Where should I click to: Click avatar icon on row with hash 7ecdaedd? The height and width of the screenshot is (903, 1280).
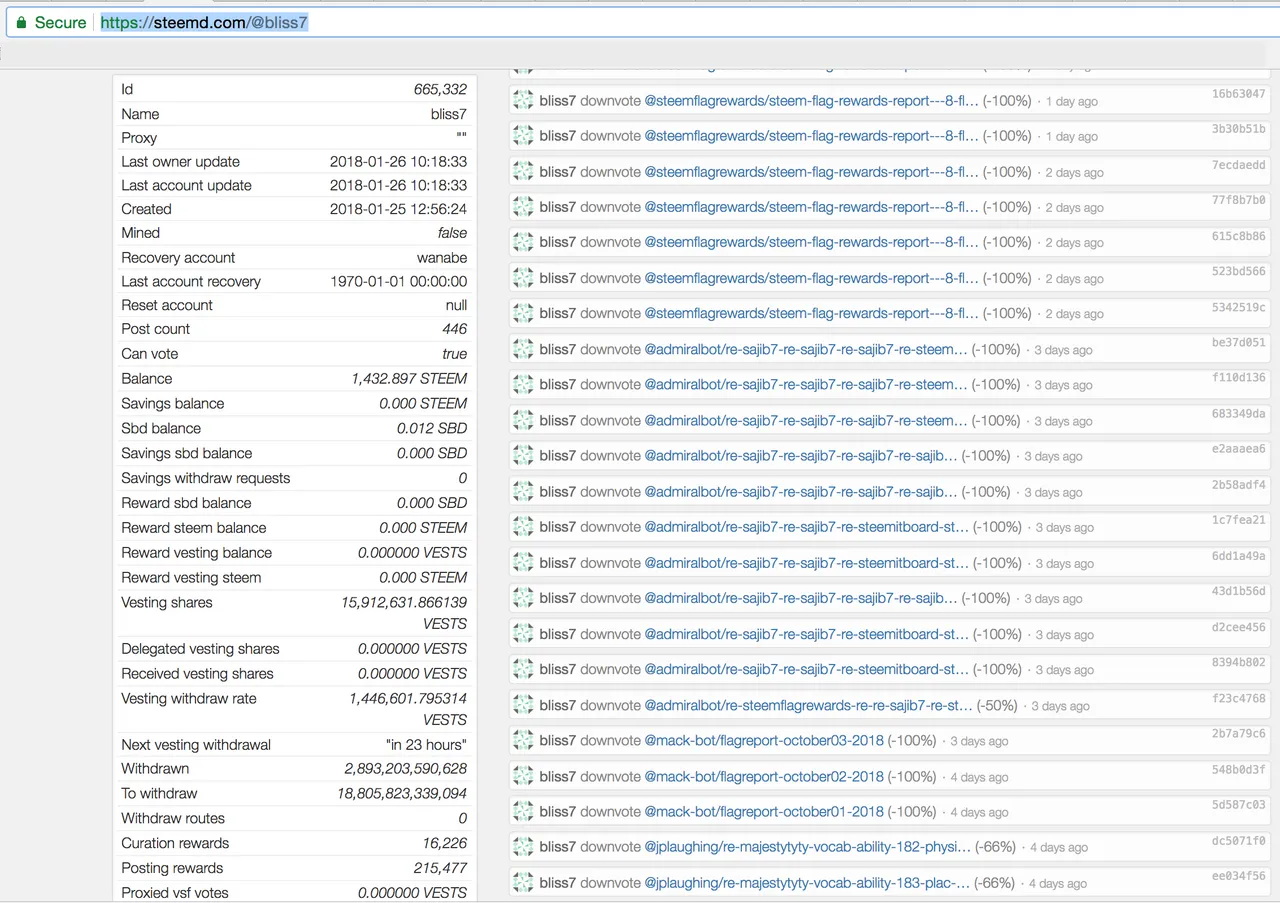(x=523, y=171)
